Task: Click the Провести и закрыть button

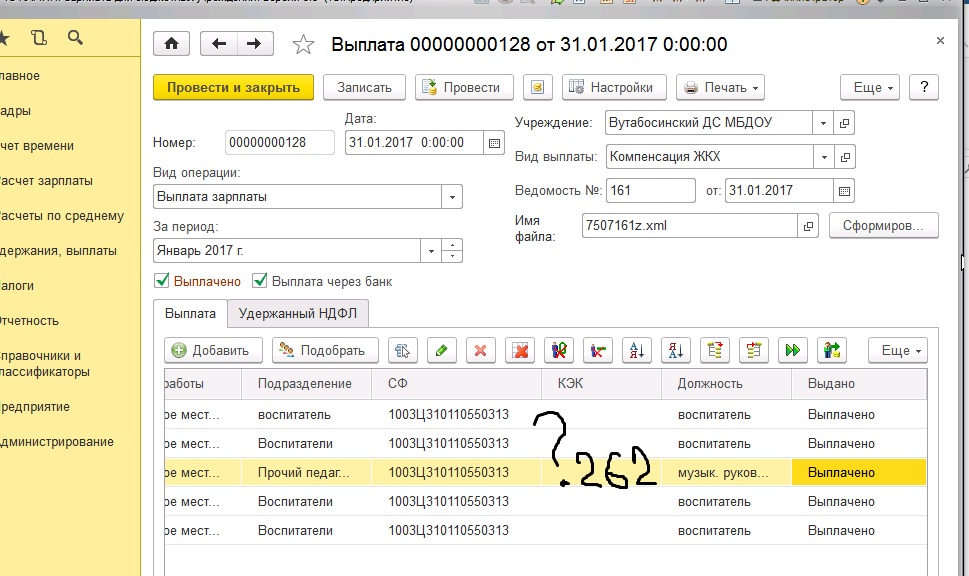Action: pyautogui.click(x=233, y=87)
